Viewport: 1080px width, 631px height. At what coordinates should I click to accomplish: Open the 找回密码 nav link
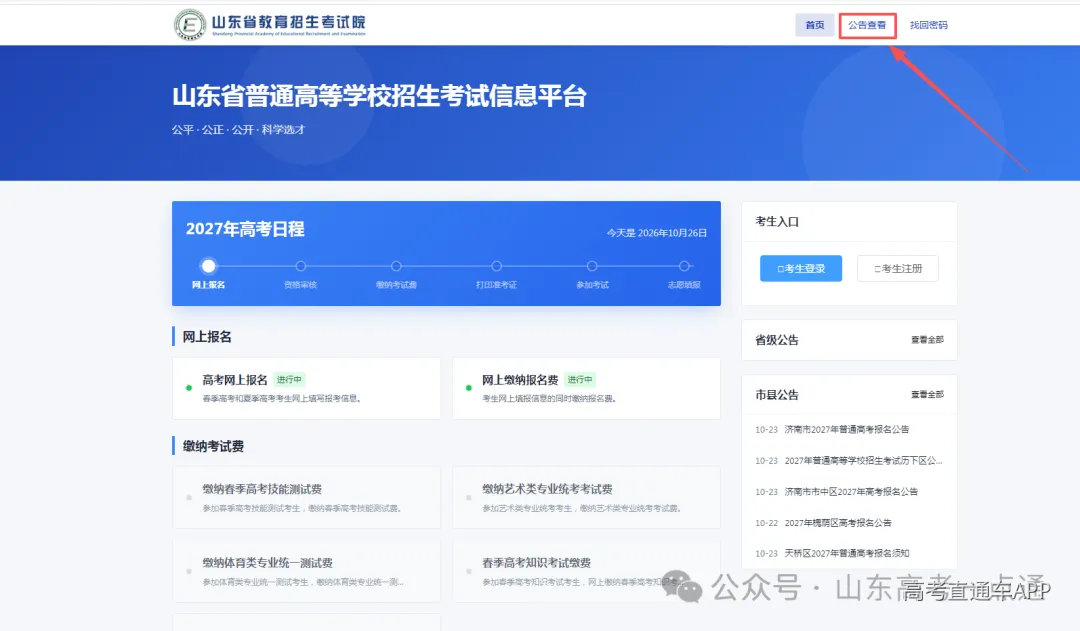[x=928, y=25]
